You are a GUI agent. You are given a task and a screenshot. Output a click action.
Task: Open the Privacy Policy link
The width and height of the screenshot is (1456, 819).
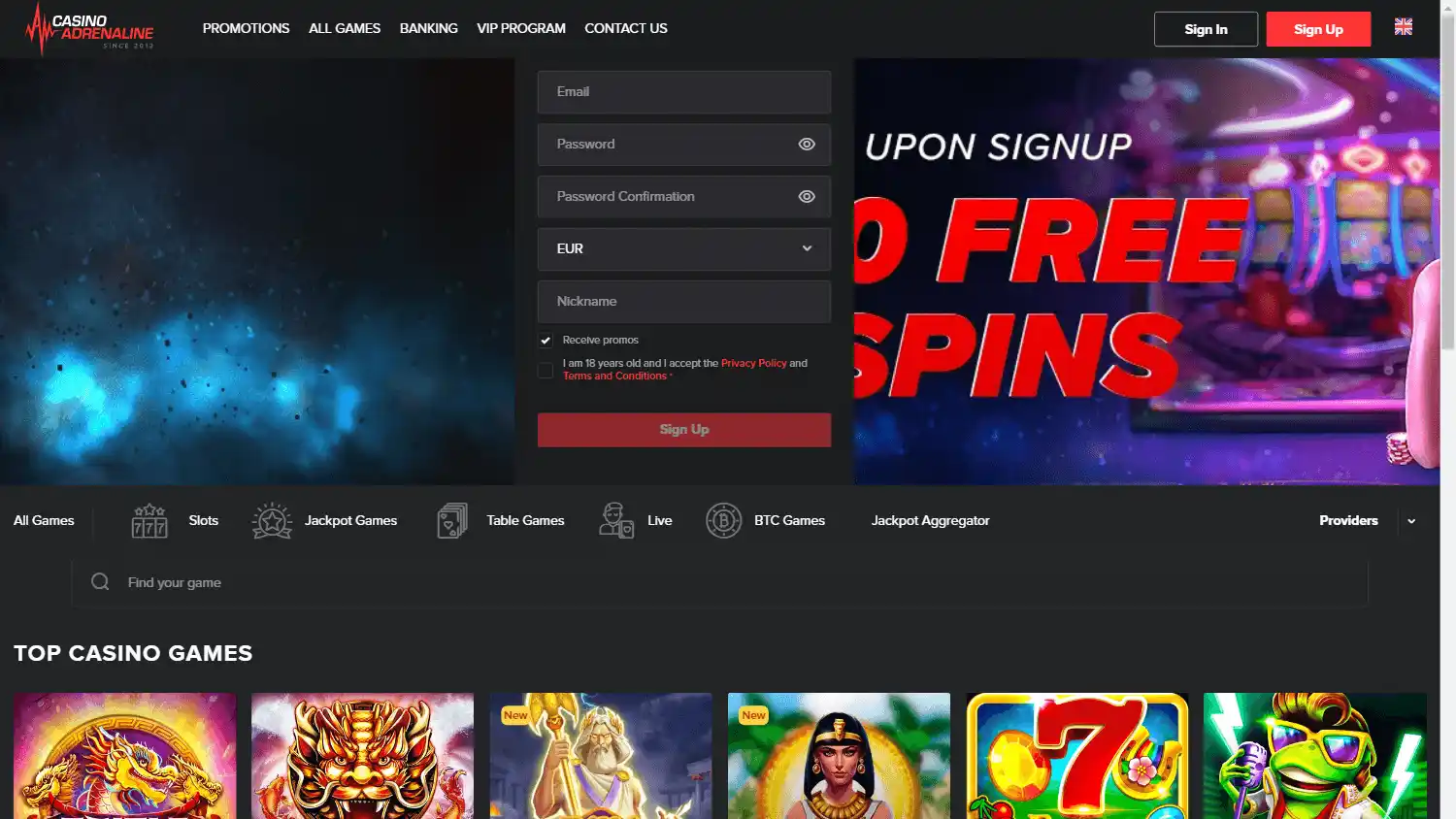tap(753, 363)
